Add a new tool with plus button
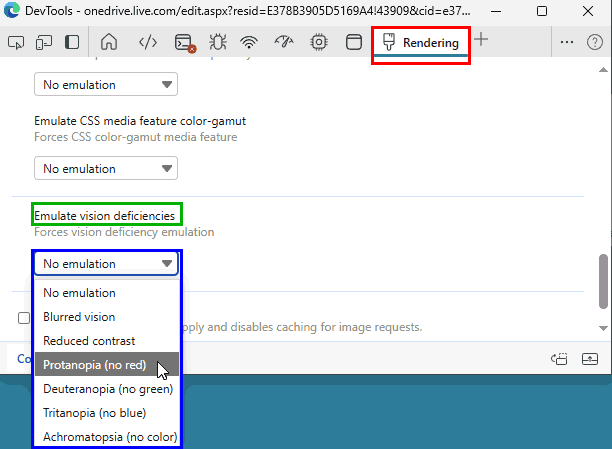 [482, 40]
